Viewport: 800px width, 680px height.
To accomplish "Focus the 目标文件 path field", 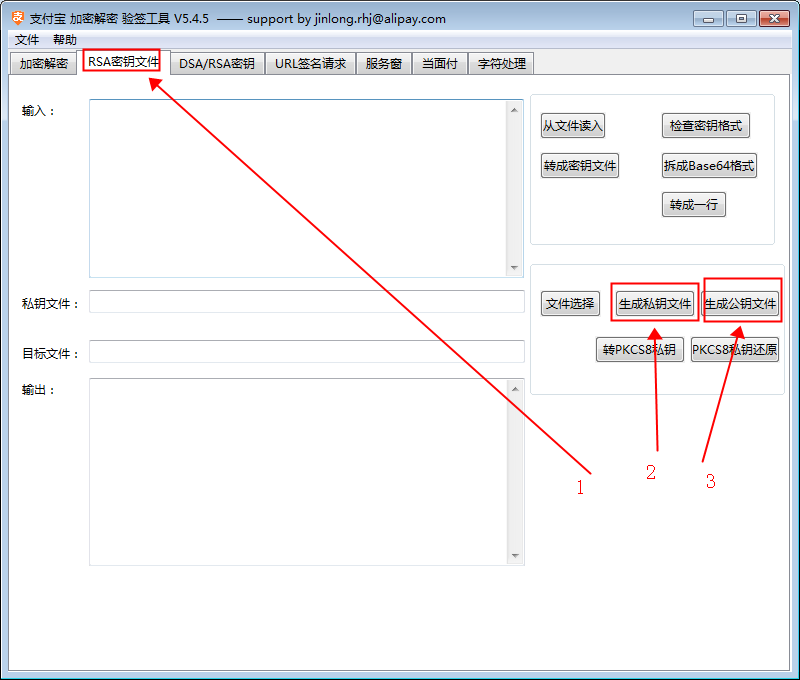I will click(307, 351).
